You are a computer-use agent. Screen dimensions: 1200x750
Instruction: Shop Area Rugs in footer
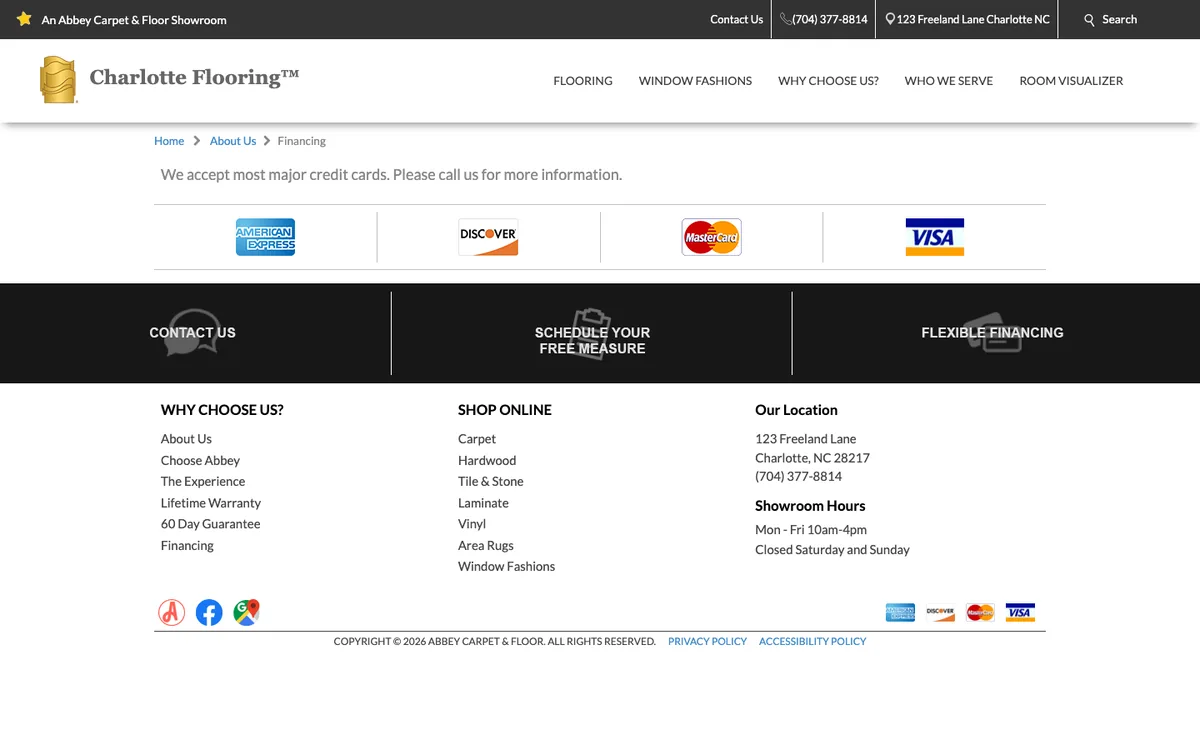pos(486,545)
